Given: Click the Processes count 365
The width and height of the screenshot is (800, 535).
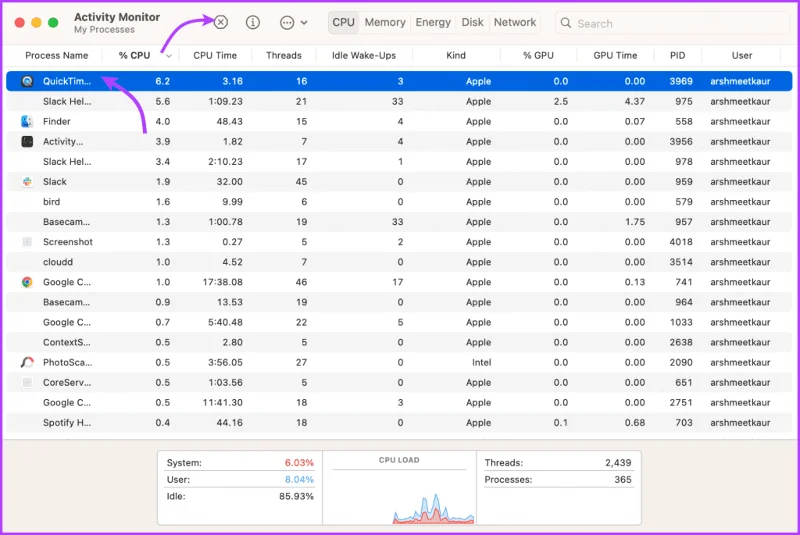Looking at the screenshot, I should coord(622,479).
